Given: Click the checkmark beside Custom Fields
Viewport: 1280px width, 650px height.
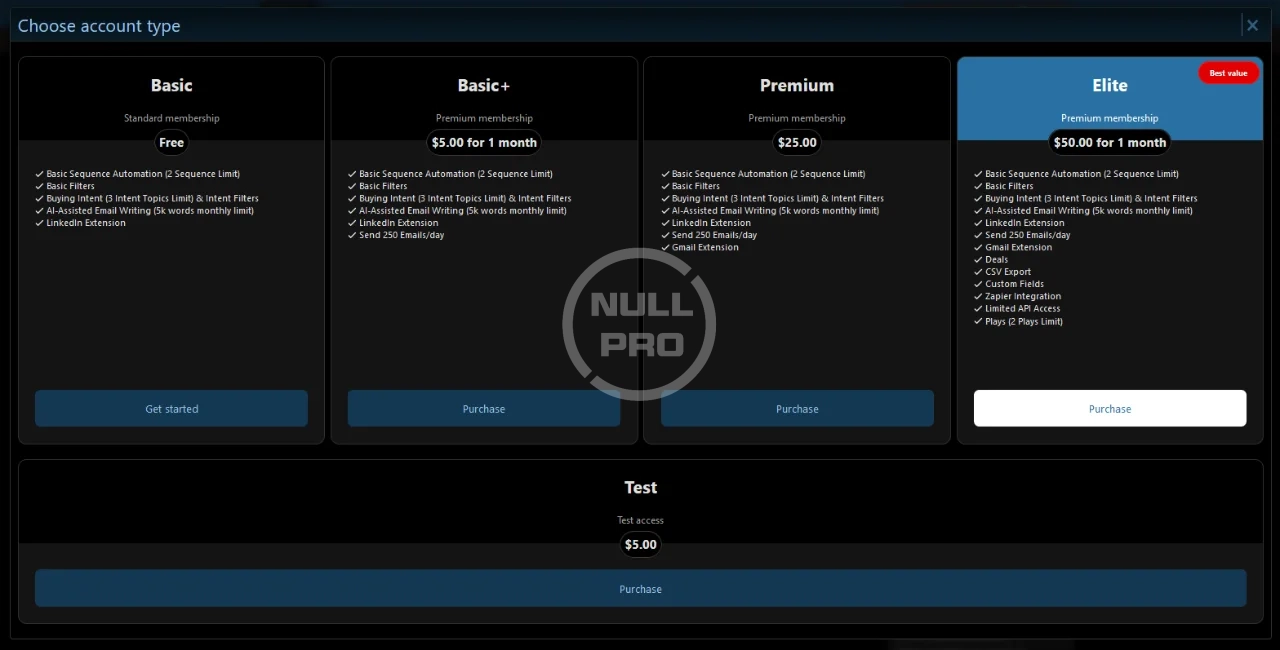Looking at the screenshot, I should [x=978, y=284].
